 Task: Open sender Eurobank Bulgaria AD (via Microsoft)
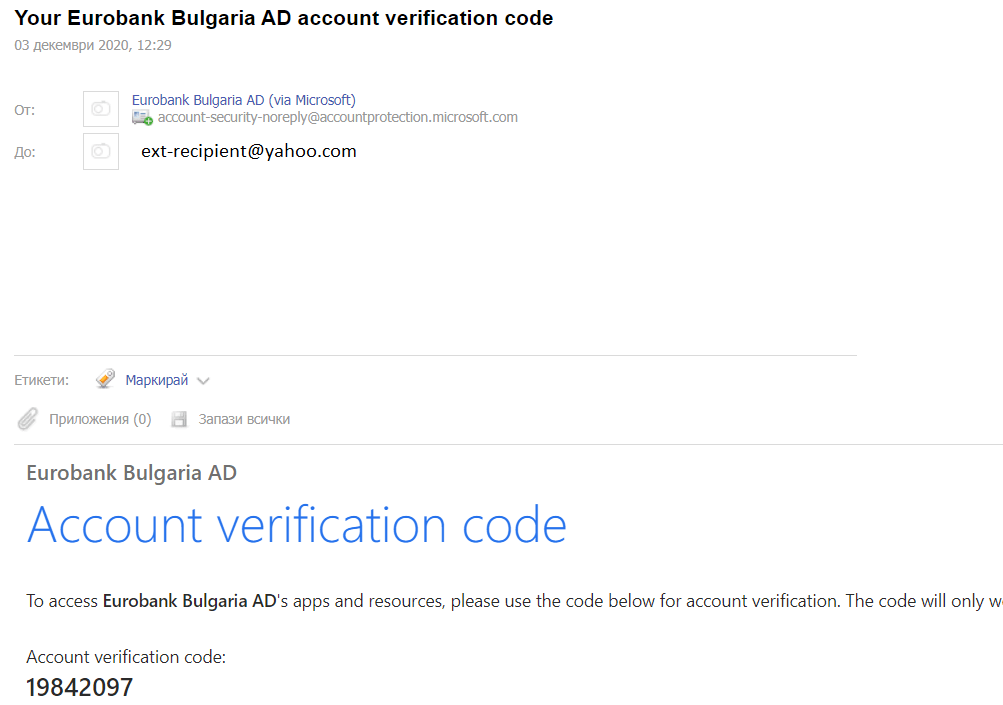pyautogui.click(x=243, y=100)
